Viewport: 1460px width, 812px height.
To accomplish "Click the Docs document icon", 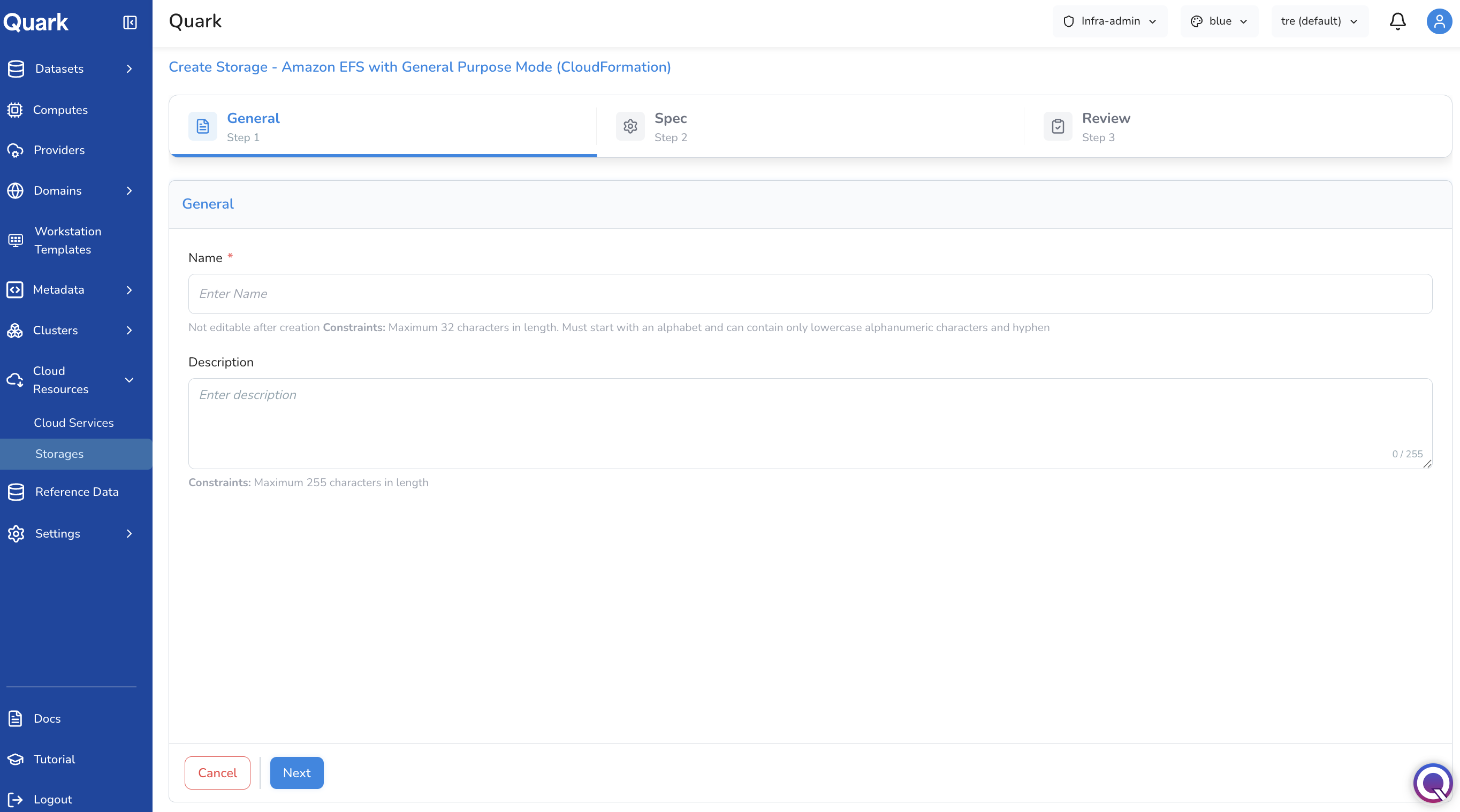I will coord(16,718).
